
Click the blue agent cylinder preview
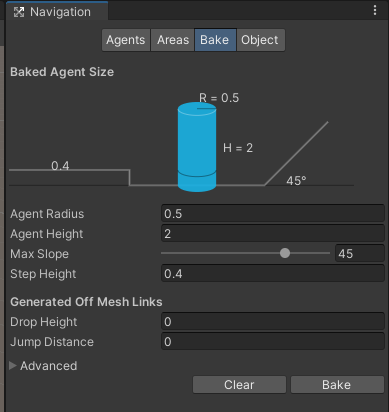point(197,147)
